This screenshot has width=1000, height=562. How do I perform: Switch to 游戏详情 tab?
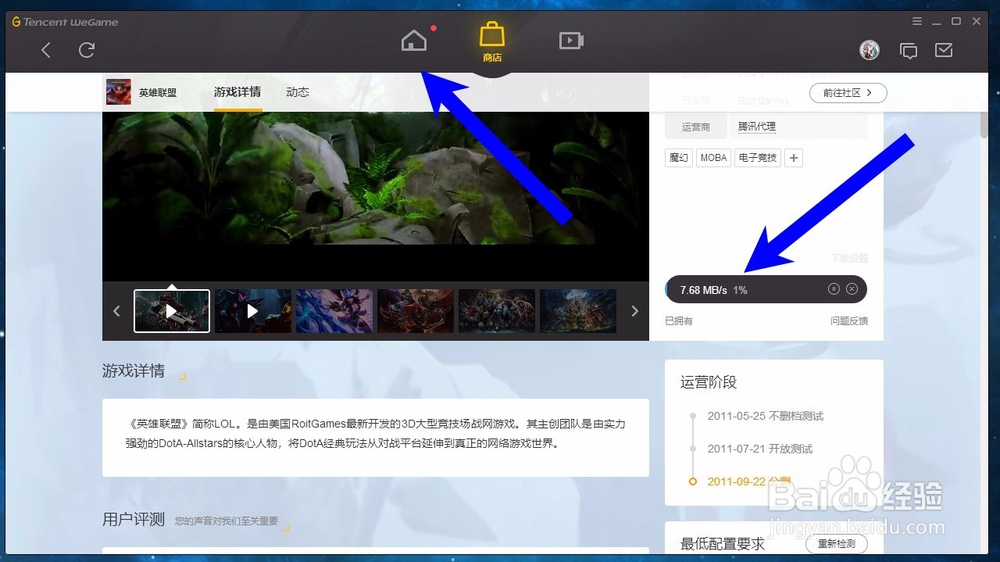[x=237, y=92]
